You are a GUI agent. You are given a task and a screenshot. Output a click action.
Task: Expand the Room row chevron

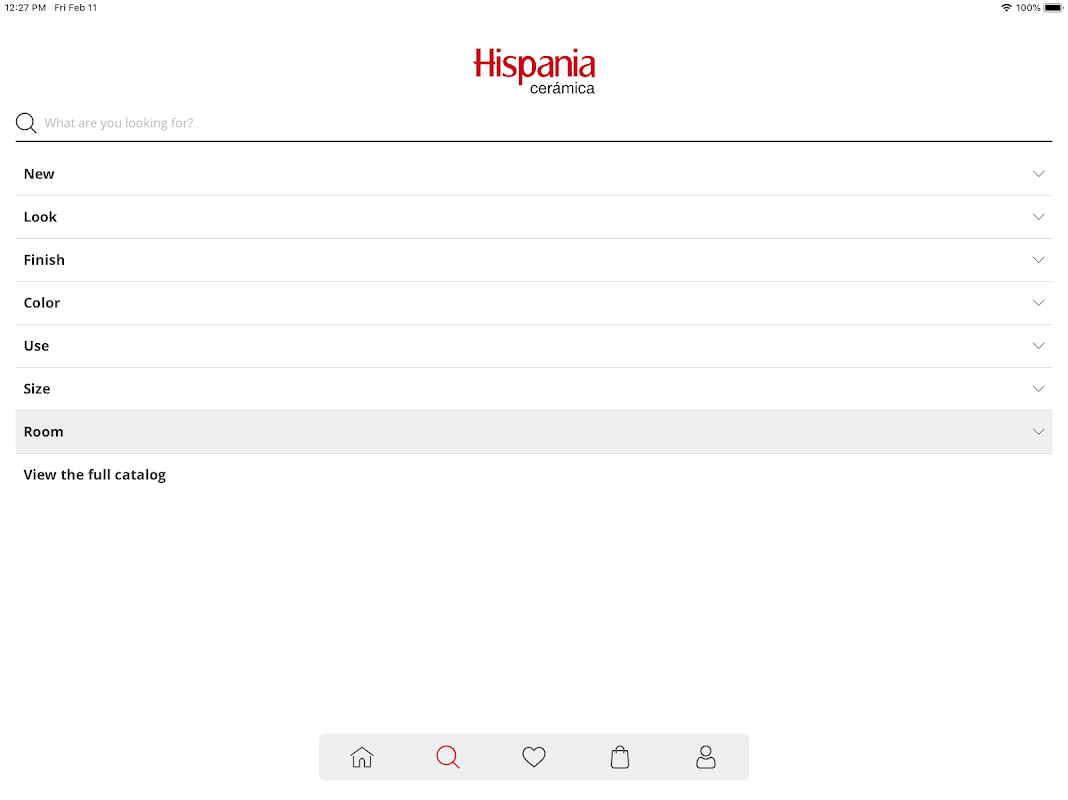tap(1038, 431)
